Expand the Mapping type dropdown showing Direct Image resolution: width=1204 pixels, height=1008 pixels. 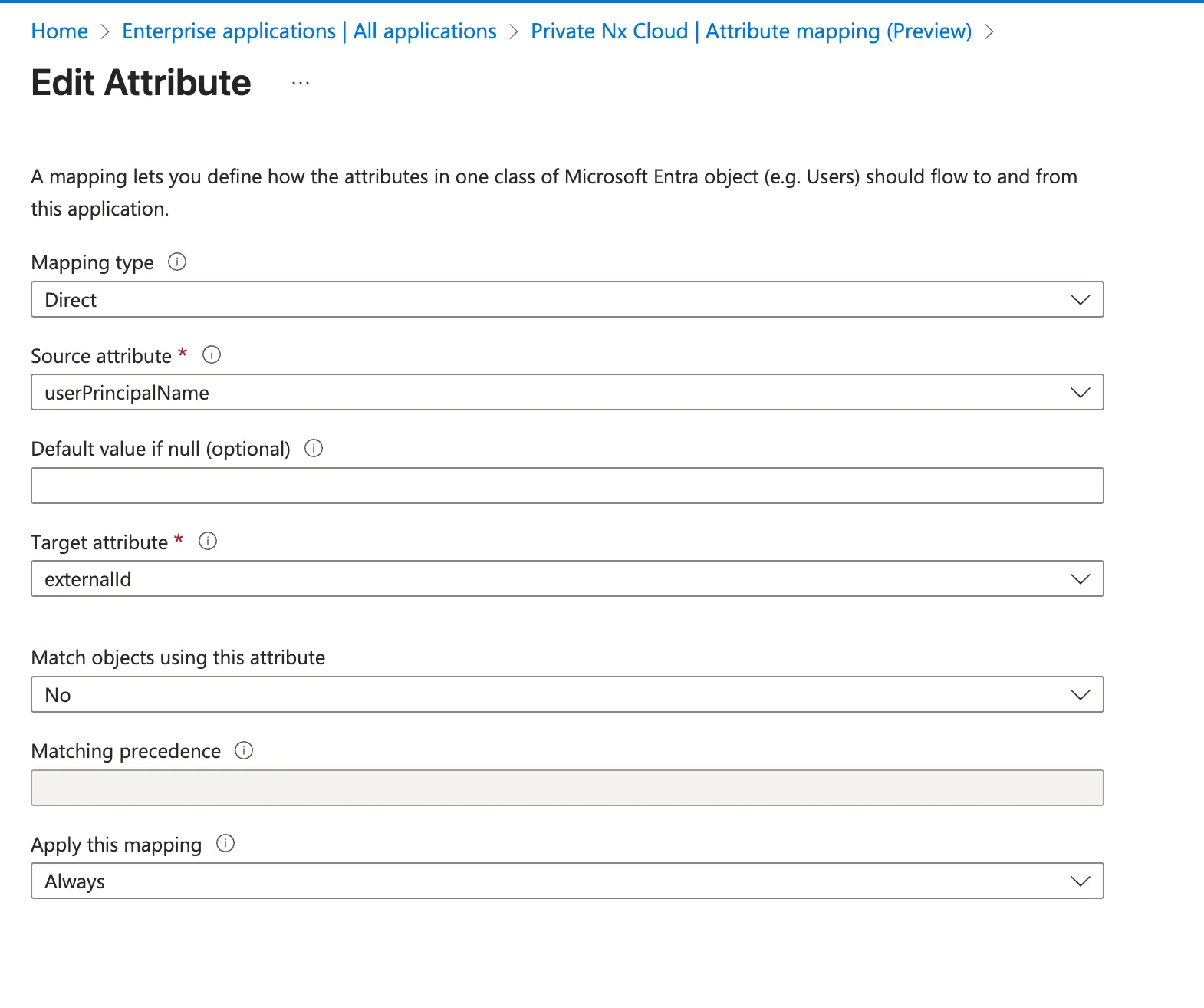point(567,299)
